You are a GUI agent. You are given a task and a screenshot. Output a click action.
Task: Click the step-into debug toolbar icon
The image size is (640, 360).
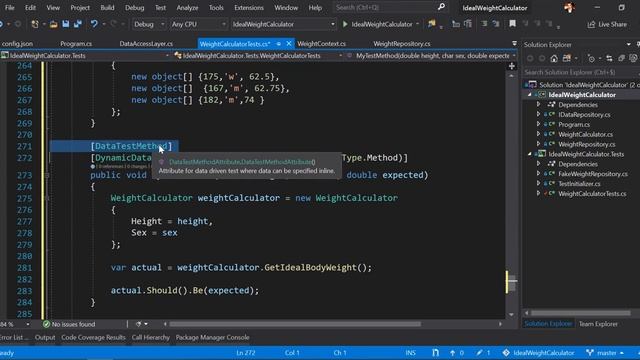pos(456,24)
